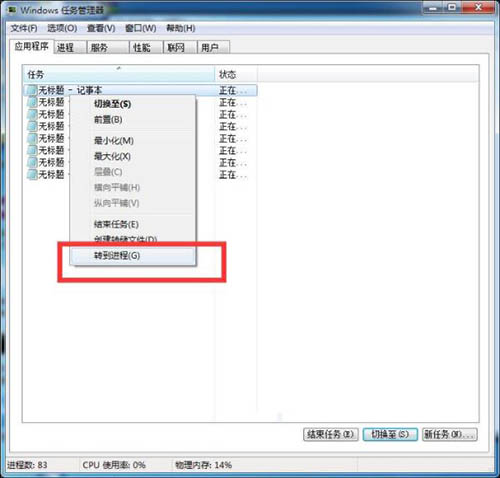Switch to the 性能 tab
The height and width of the screenshot is (478, 500).
tap(146, 48)
